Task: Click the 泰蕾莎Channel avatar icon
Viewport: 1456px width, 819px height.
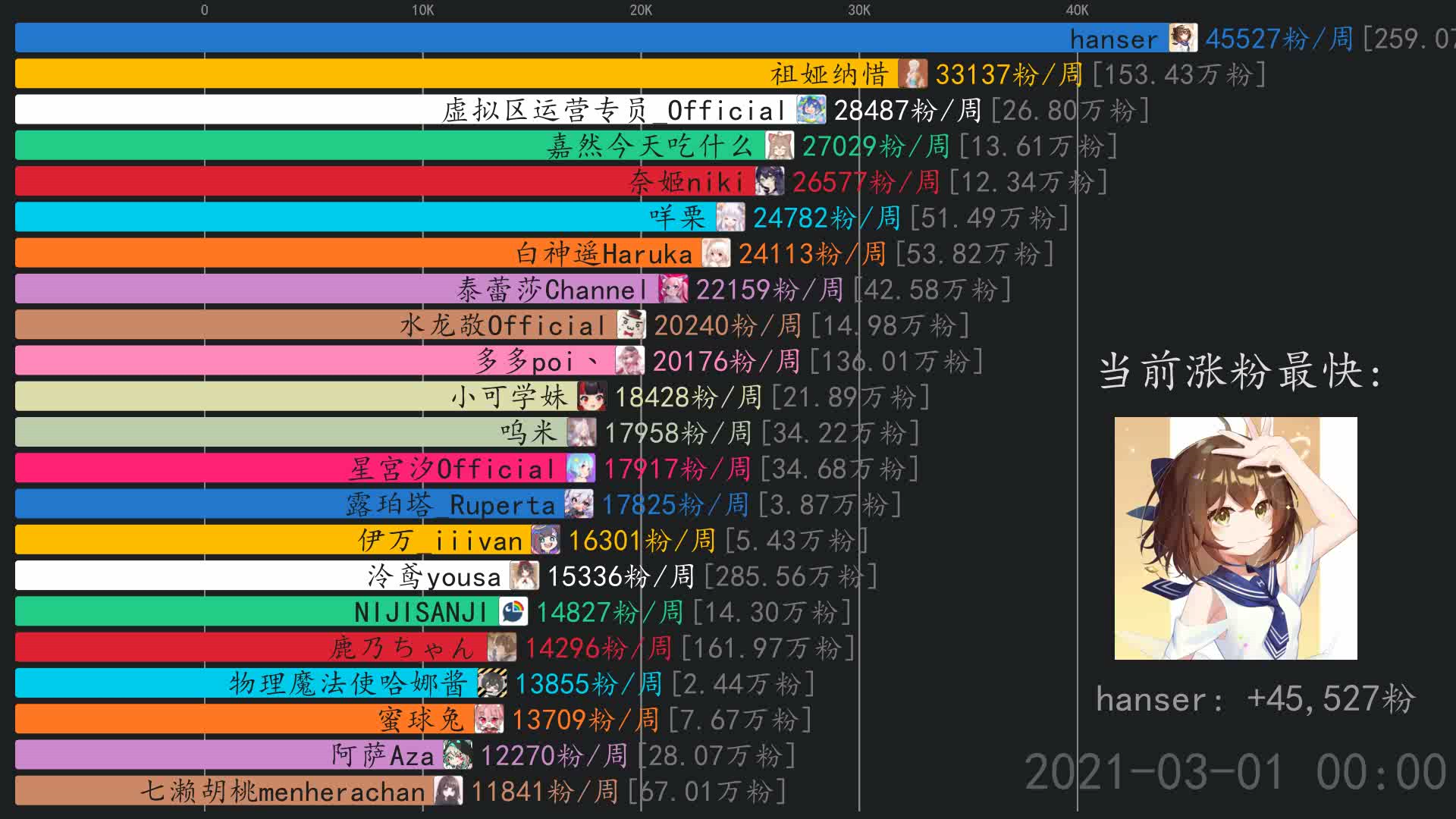Action: [x=673, y=289]
